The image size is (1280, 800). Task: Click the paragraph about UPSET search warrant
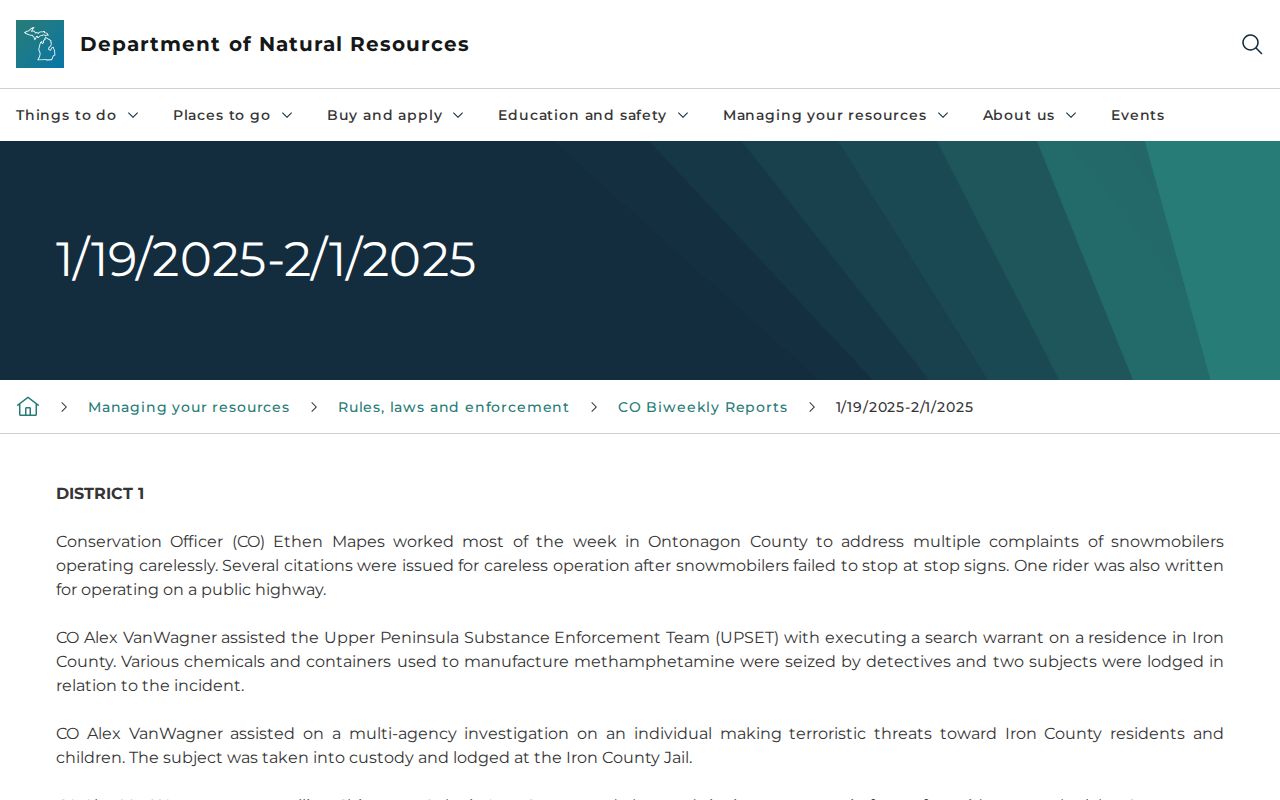(x=640, y=661)
